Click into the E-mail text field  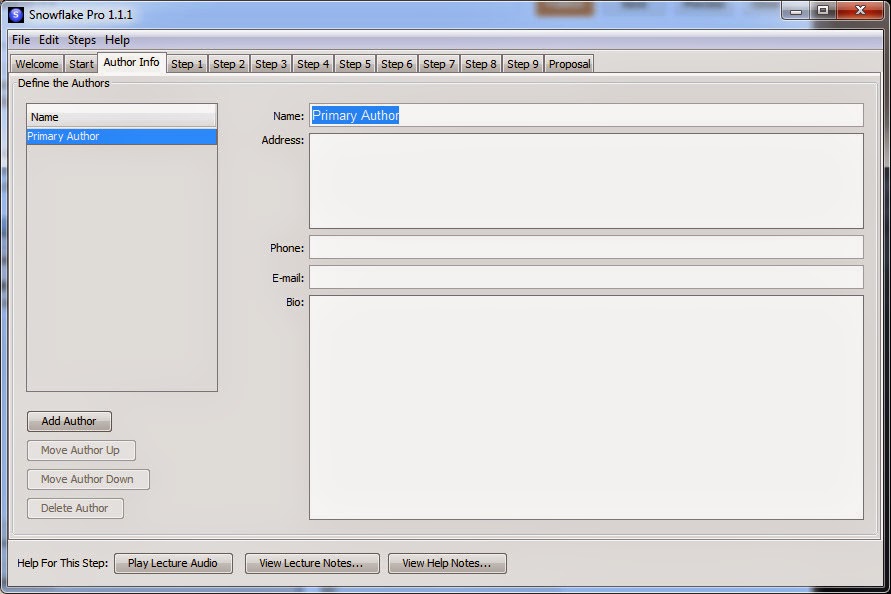click(x=586, y=277)
